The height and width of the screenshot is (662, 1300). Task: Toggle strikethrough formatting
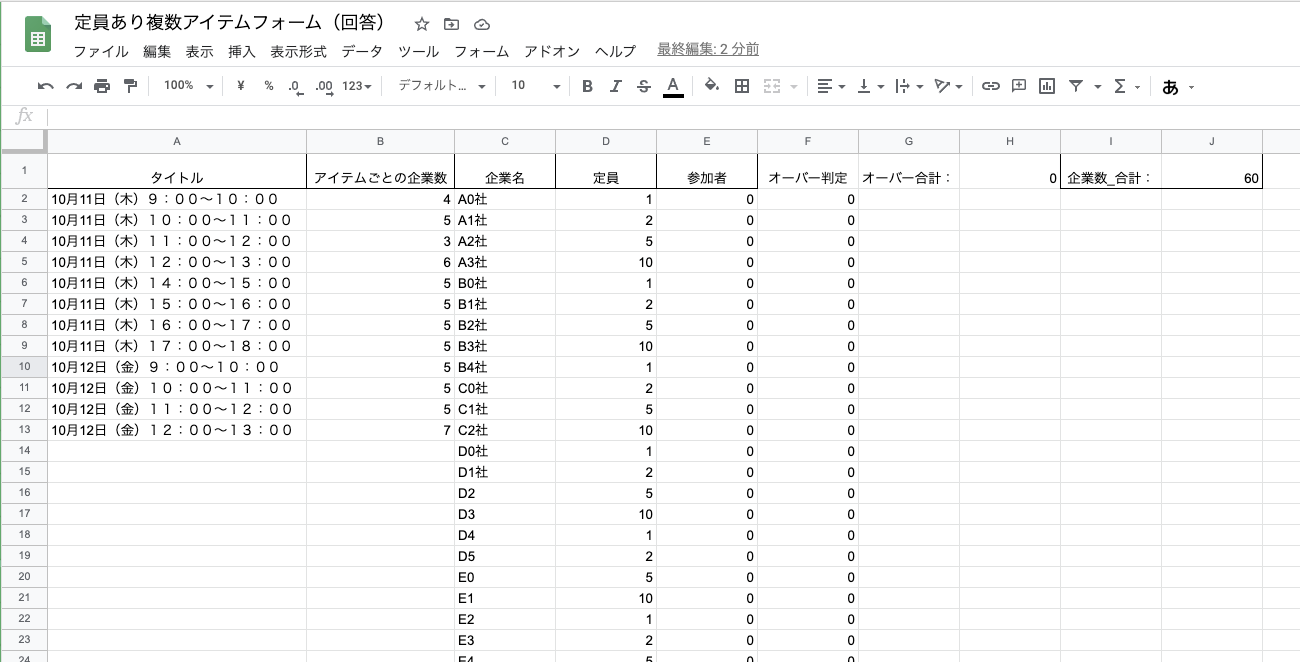tap(643, 86)
